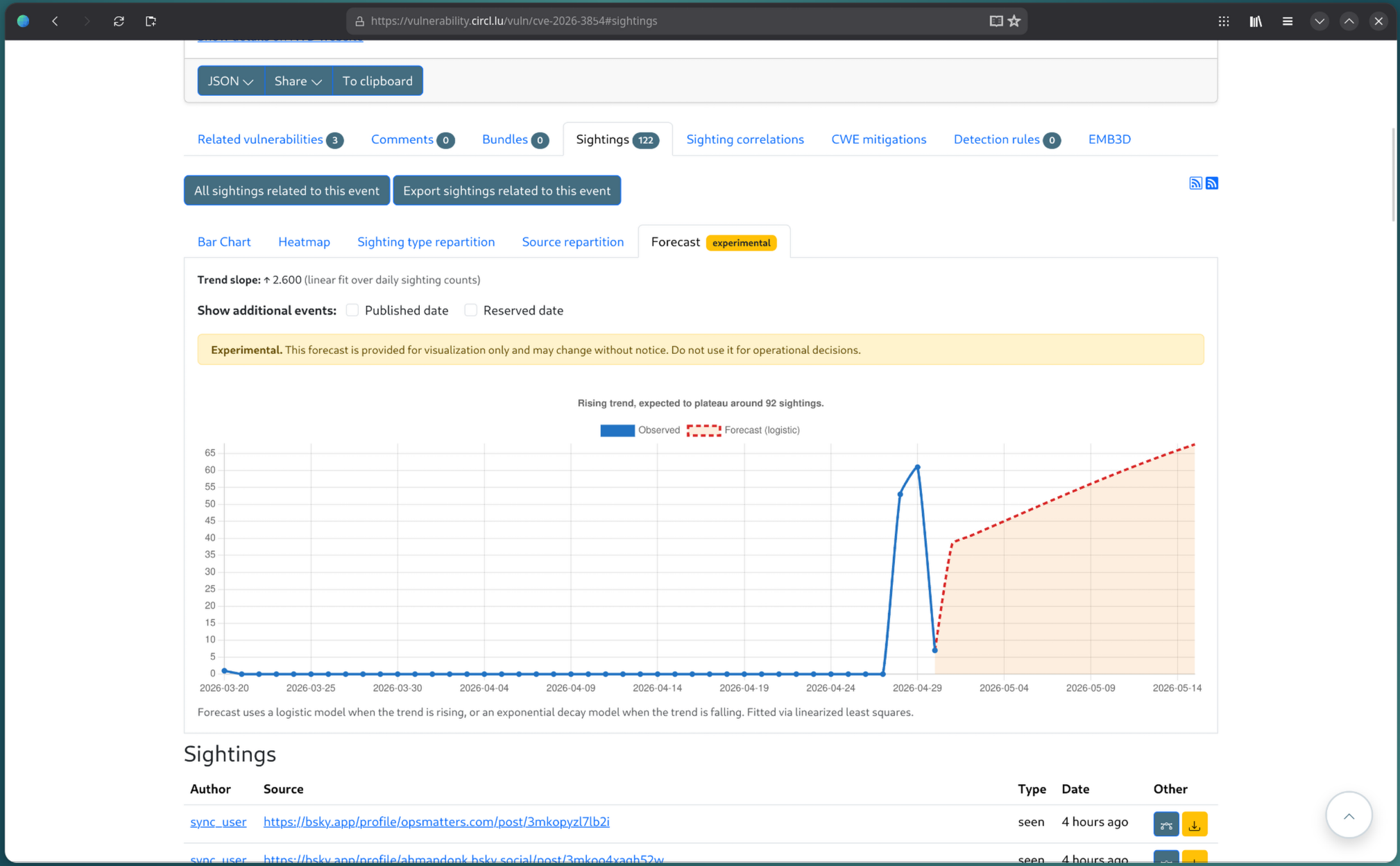
Task: Click the second Atom feed icon
Action: (x=1212, y=183)
